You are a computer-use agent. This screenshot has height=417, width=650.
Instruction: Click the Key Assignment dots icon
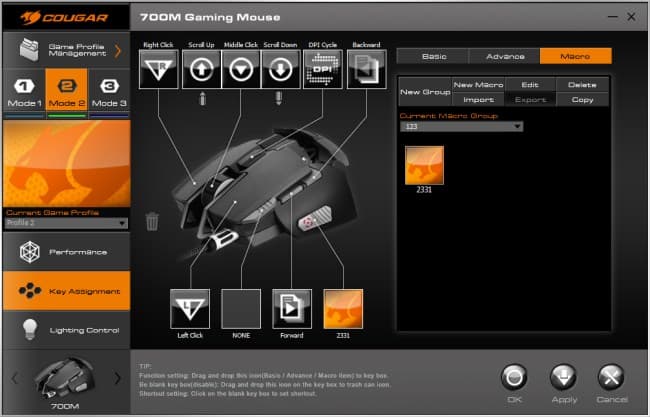29,291
